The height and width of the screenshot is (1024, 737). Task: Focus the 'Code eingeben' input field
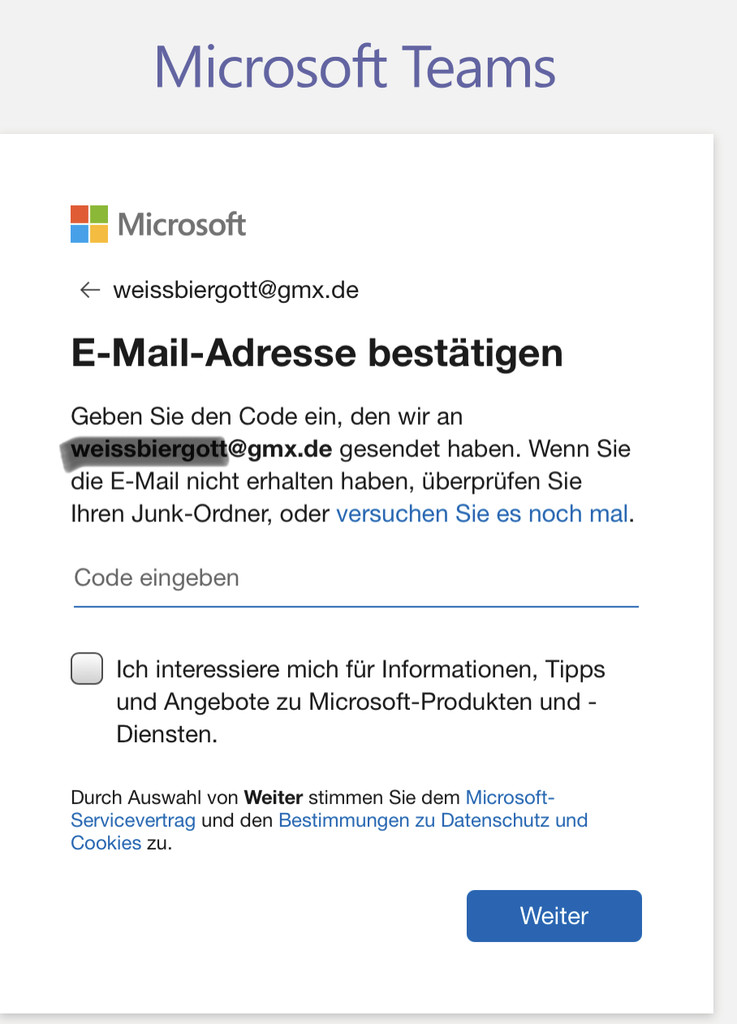(356, 580)
